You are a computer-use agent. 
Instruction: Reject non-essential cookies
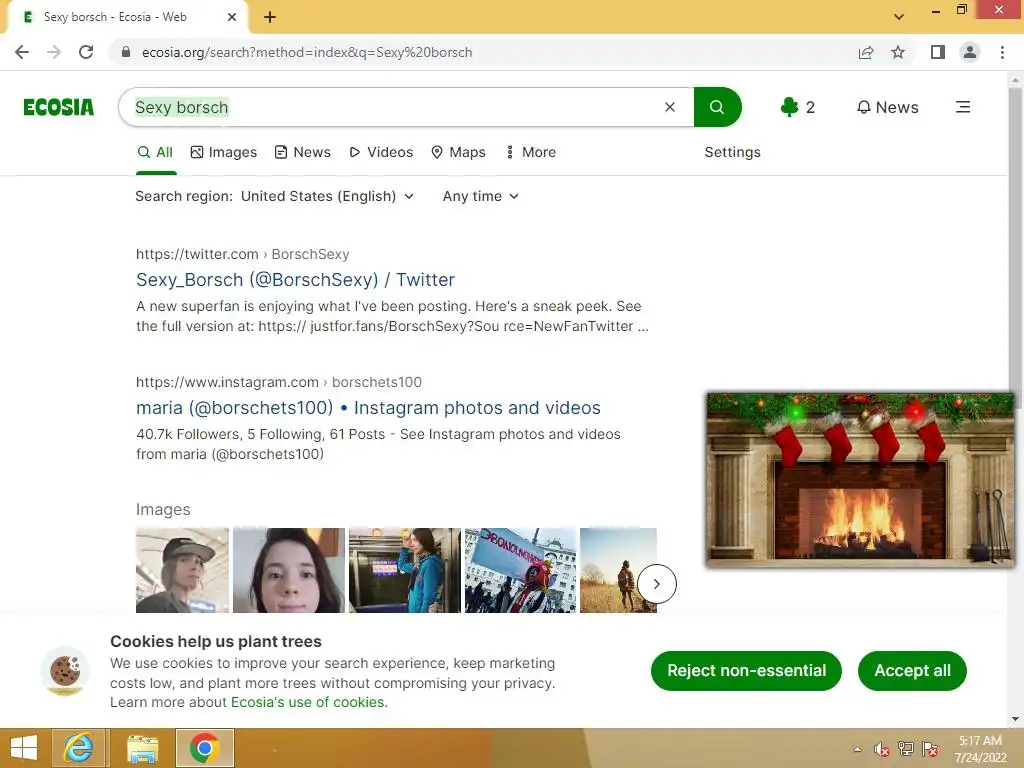point(746,671)
